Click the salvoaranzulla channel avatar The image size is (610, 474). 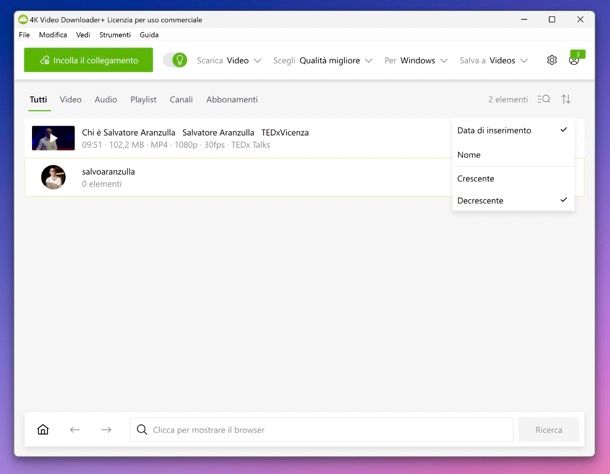click(x=53, y=177)
